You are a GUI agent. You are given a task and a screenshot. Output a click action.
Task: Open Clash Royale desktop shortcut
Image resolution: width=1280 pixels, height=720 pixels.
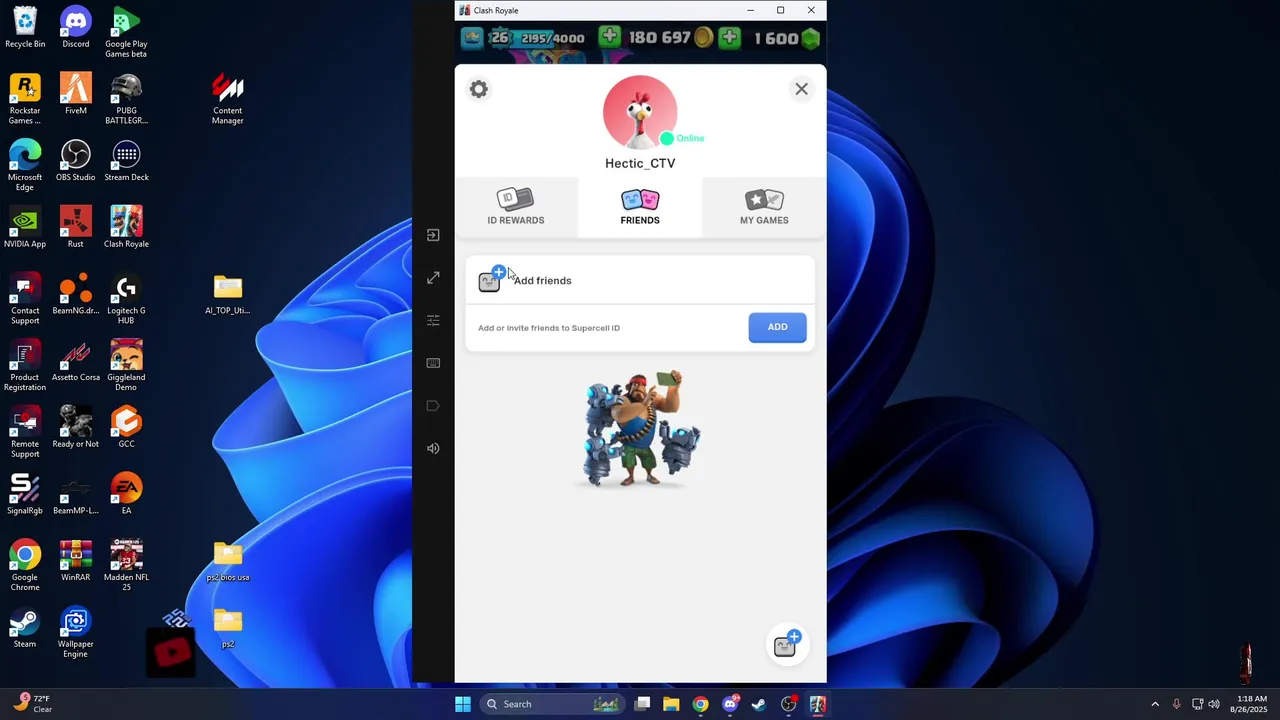(126, 227)
